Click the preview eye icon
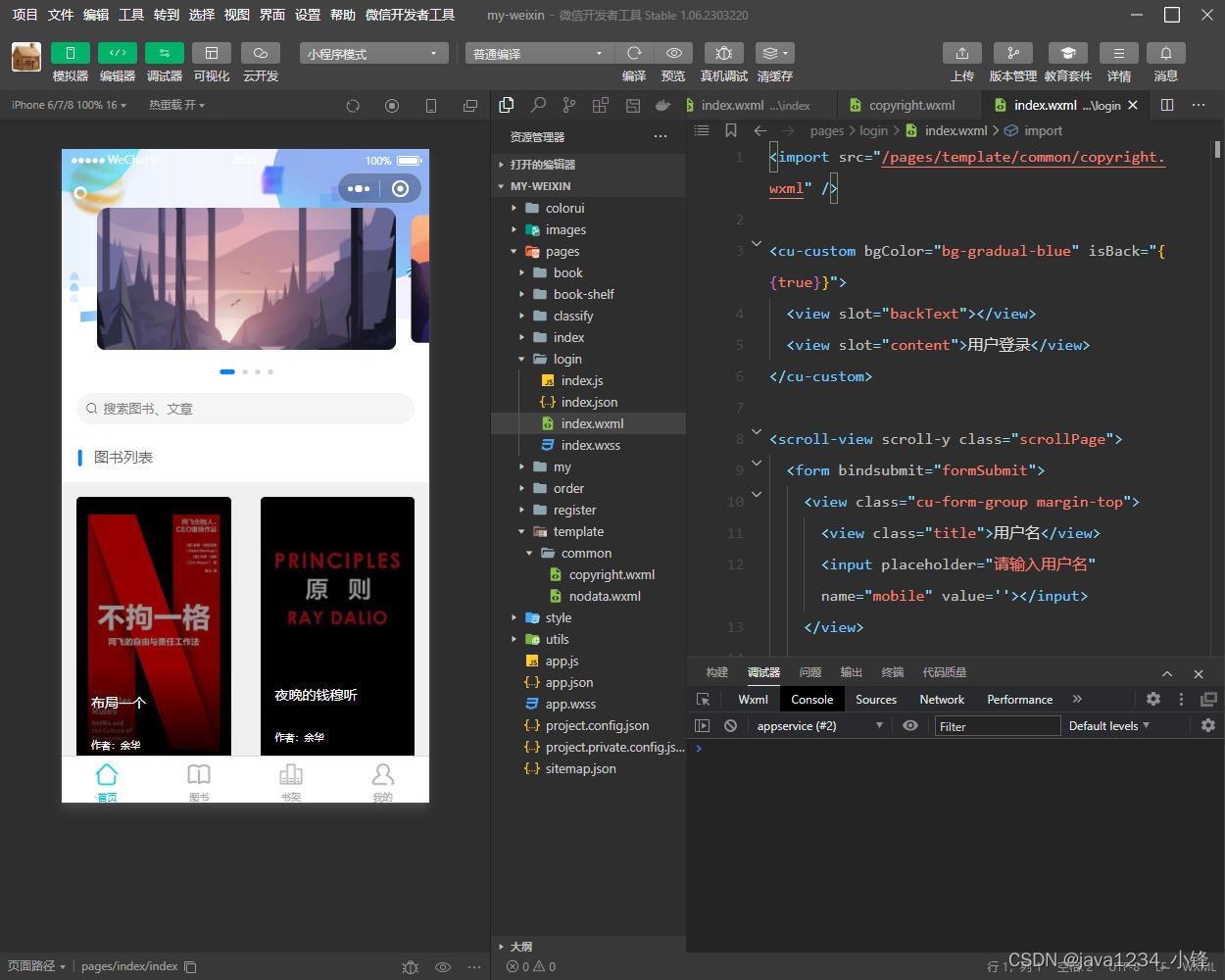Screen dimensions: 1225x980 pos(673,53)
